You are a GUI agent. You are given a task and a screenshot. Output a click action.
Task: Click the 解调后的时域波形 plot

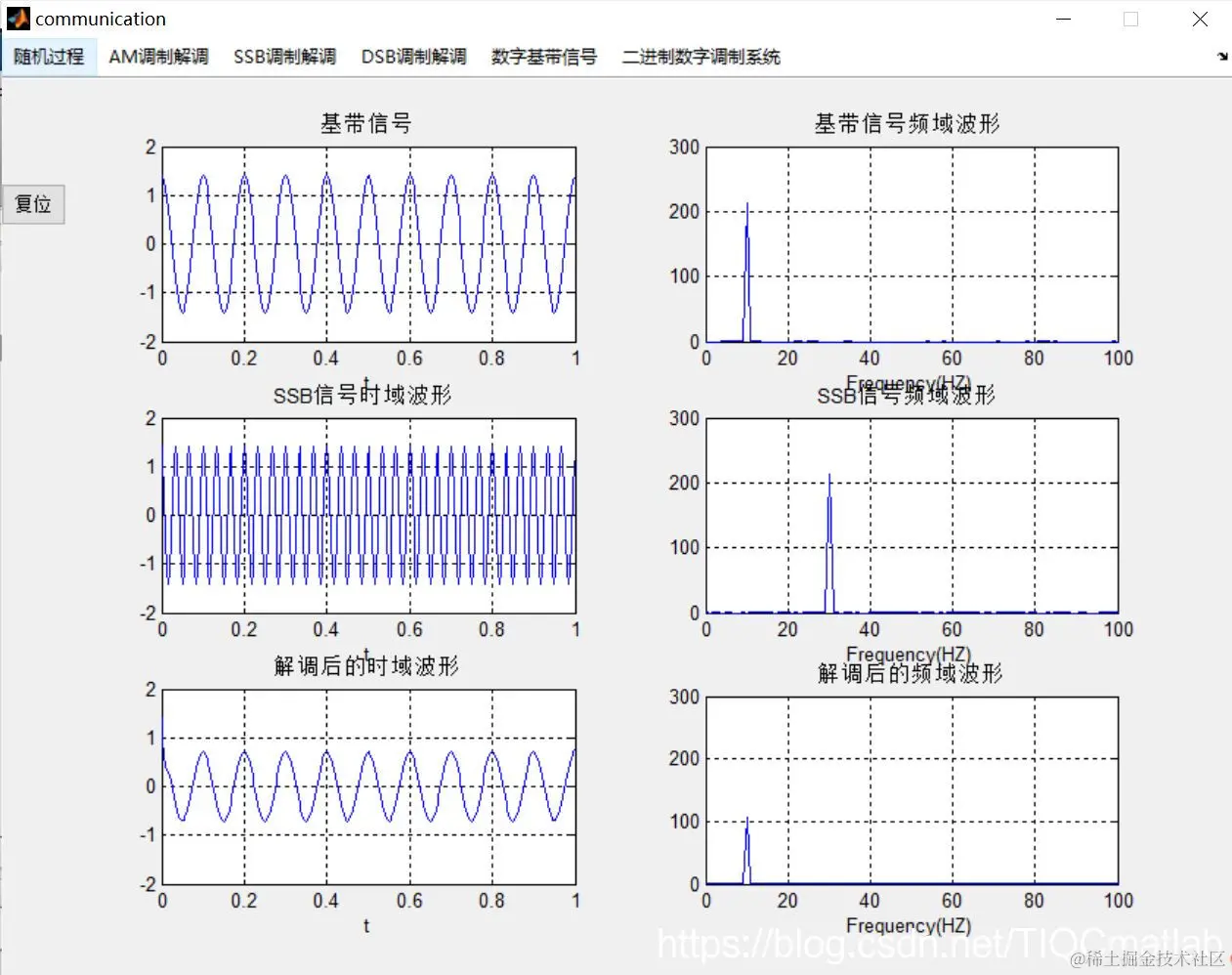368,786
